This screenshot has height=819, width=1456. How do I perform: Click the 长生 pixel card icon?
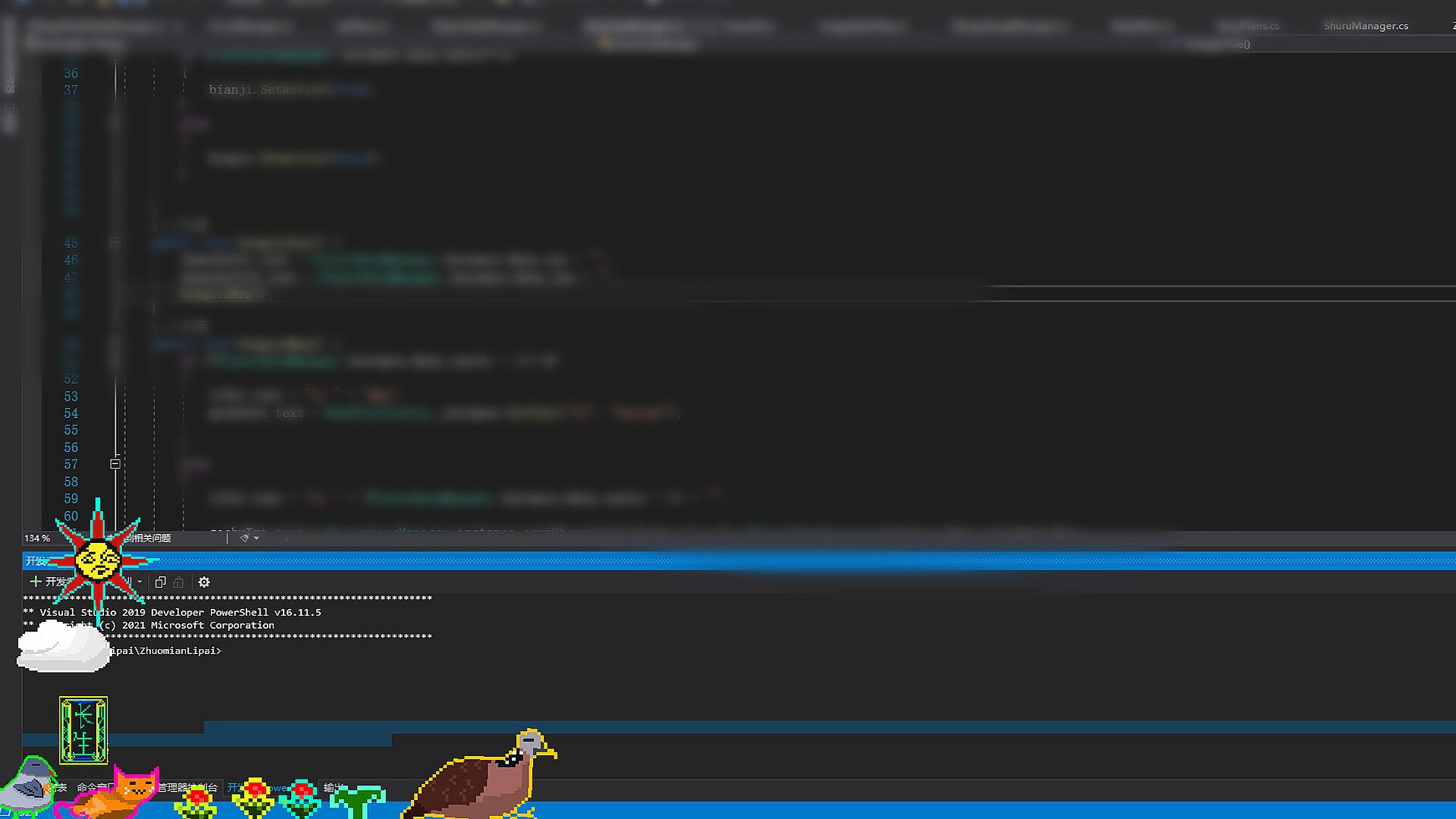(83, 730)
